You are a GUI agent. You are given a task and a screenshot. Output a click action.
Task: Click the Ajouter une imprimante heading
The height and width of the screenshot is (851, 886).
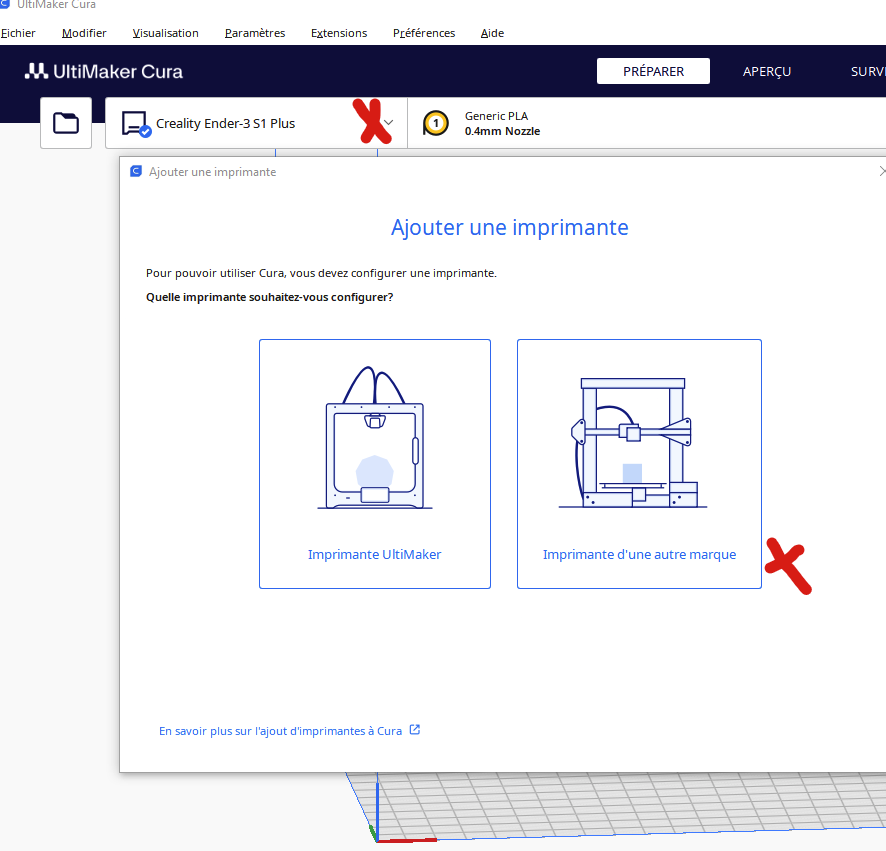510,227
